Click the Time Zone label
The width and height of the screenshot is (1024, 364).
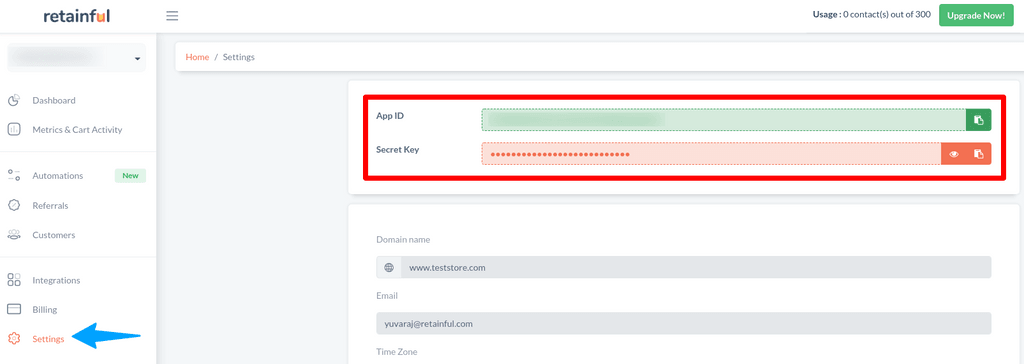pyautogui.click(x=396, y=352)
